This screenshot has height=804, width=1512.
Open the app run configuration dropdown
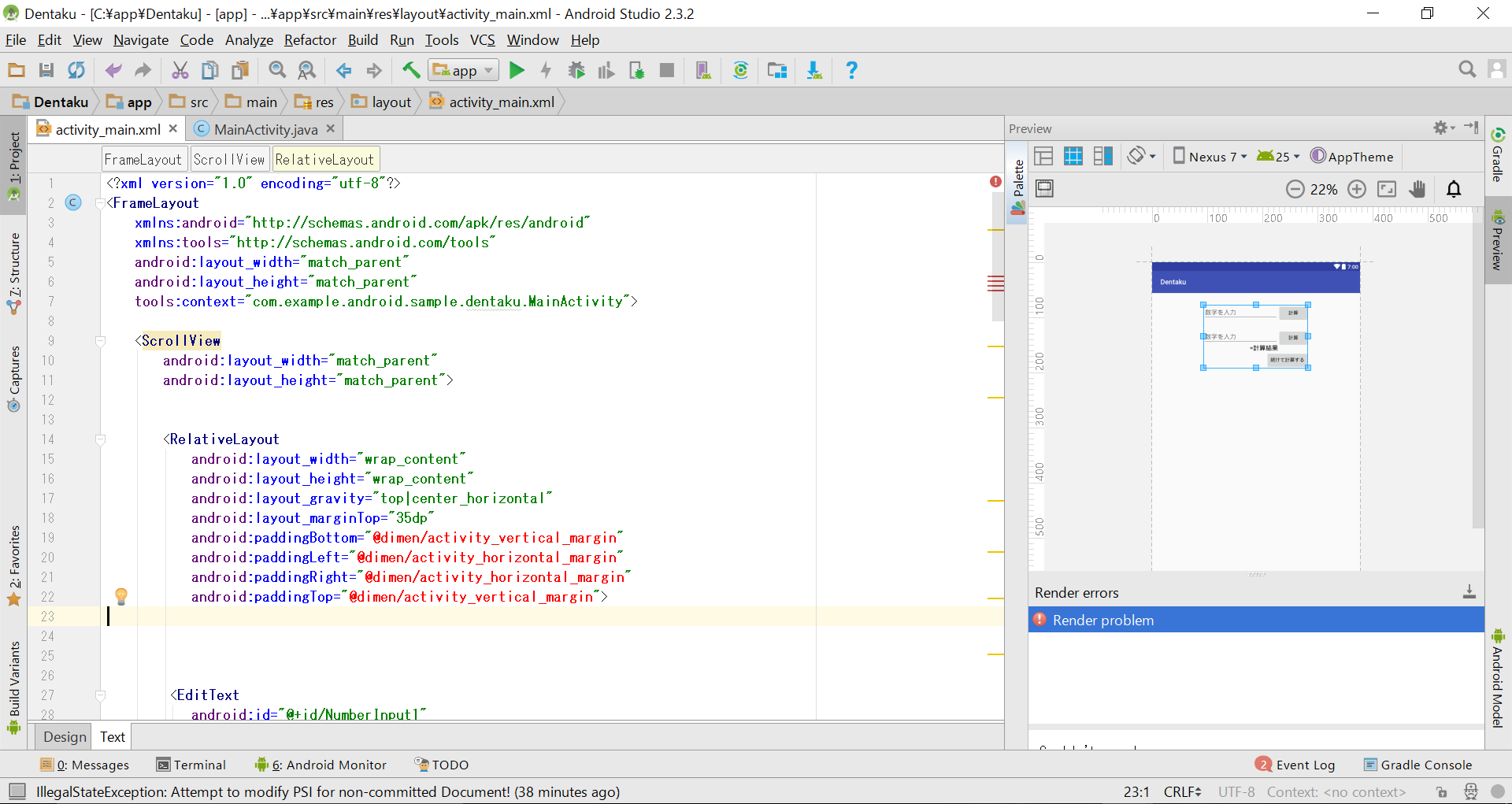[464, 71]
